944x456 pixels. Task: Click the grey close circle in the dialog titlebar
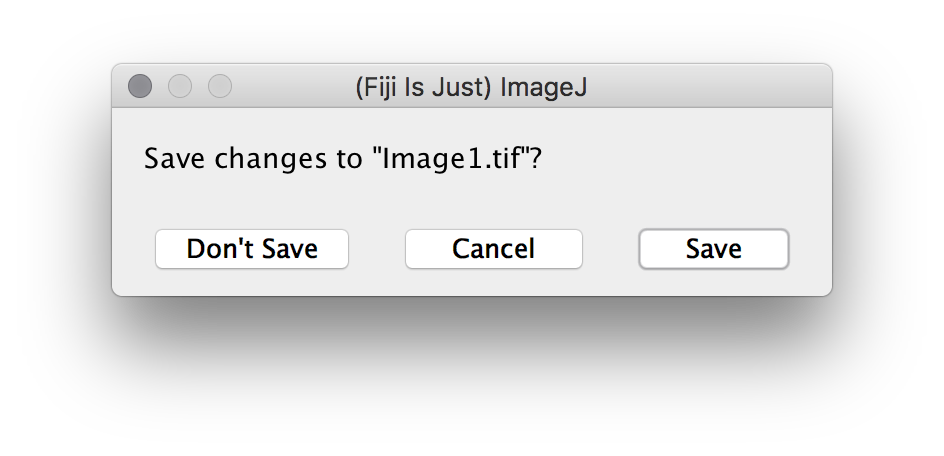[140, 87]
